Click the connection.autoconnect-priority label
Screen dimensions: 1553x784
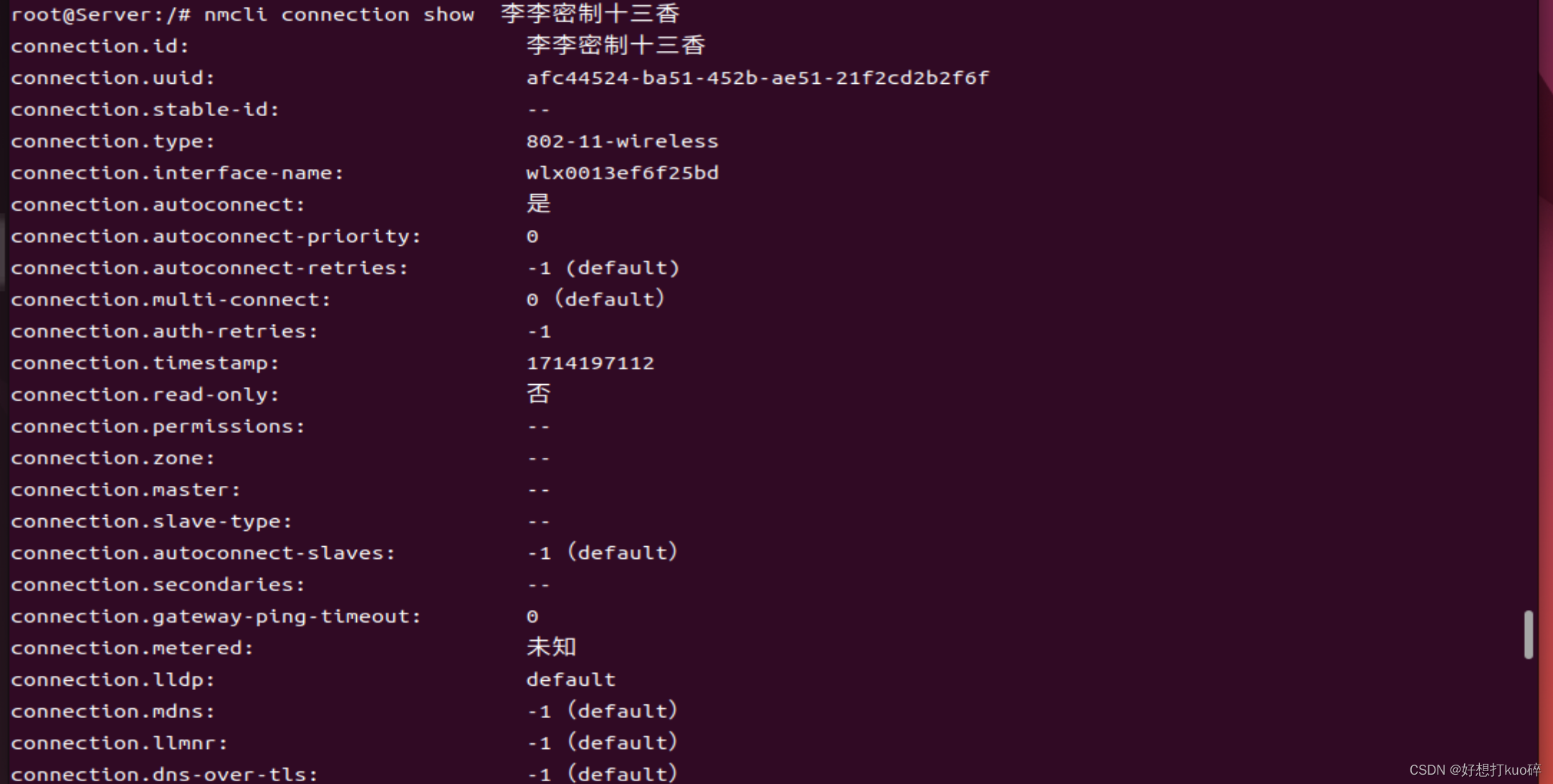pos(216,236)
